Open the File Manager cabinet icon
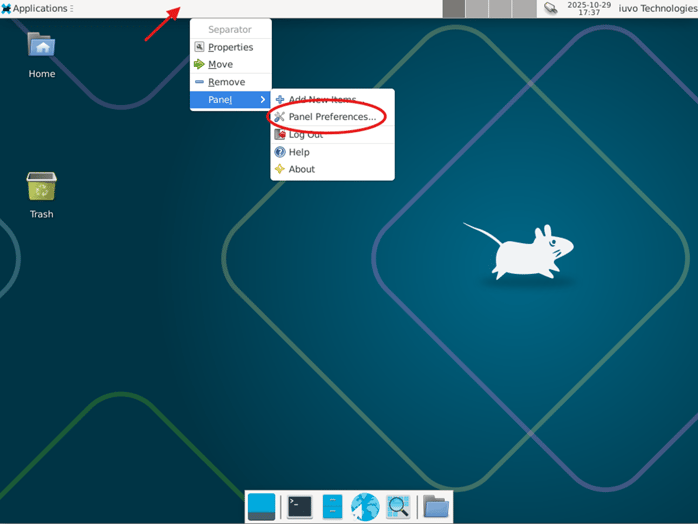The image size is (698, 524). pyautogui.click(x=332, y=507)
